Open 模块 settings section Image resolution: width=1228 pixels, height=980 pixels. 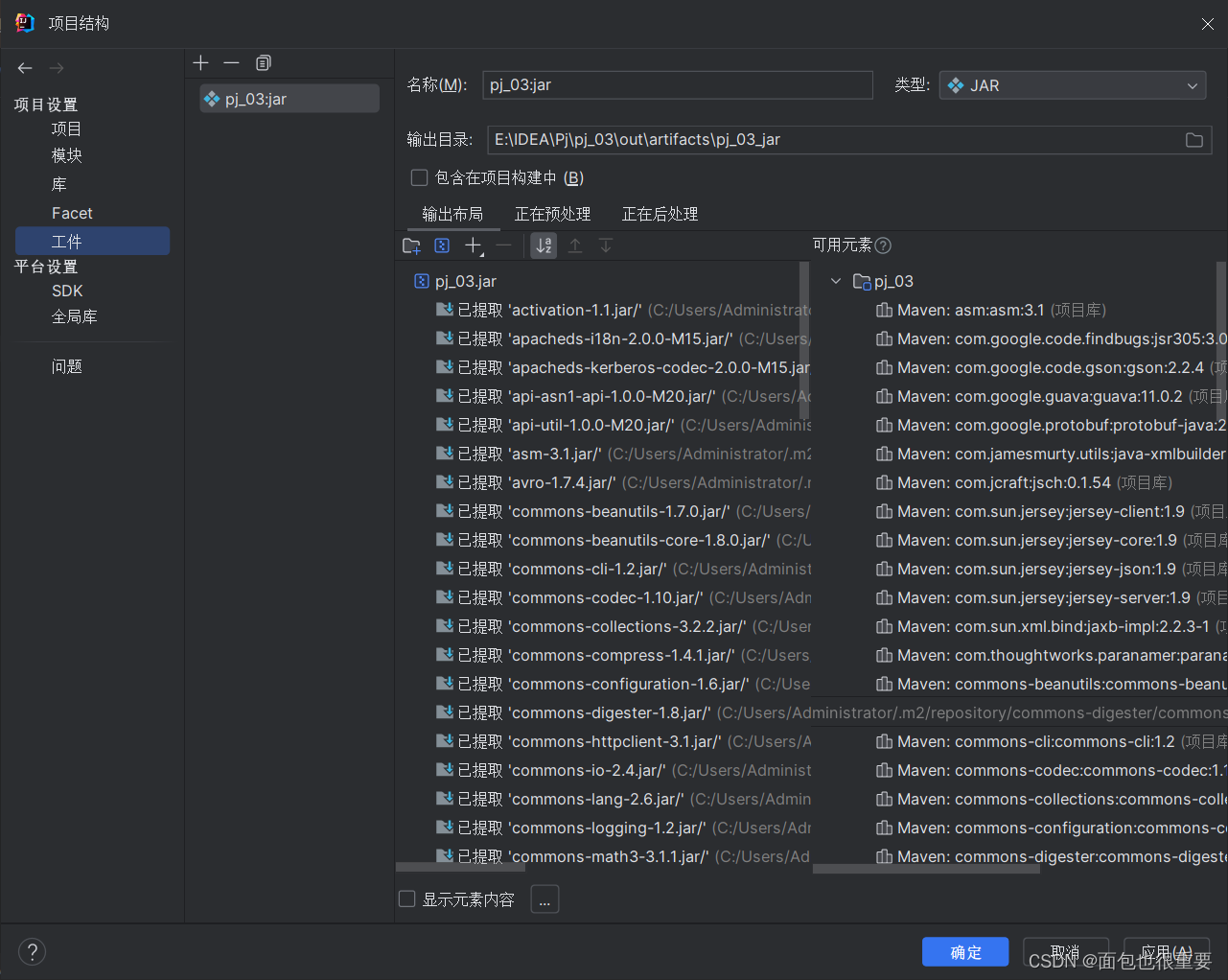pos(66,155)
